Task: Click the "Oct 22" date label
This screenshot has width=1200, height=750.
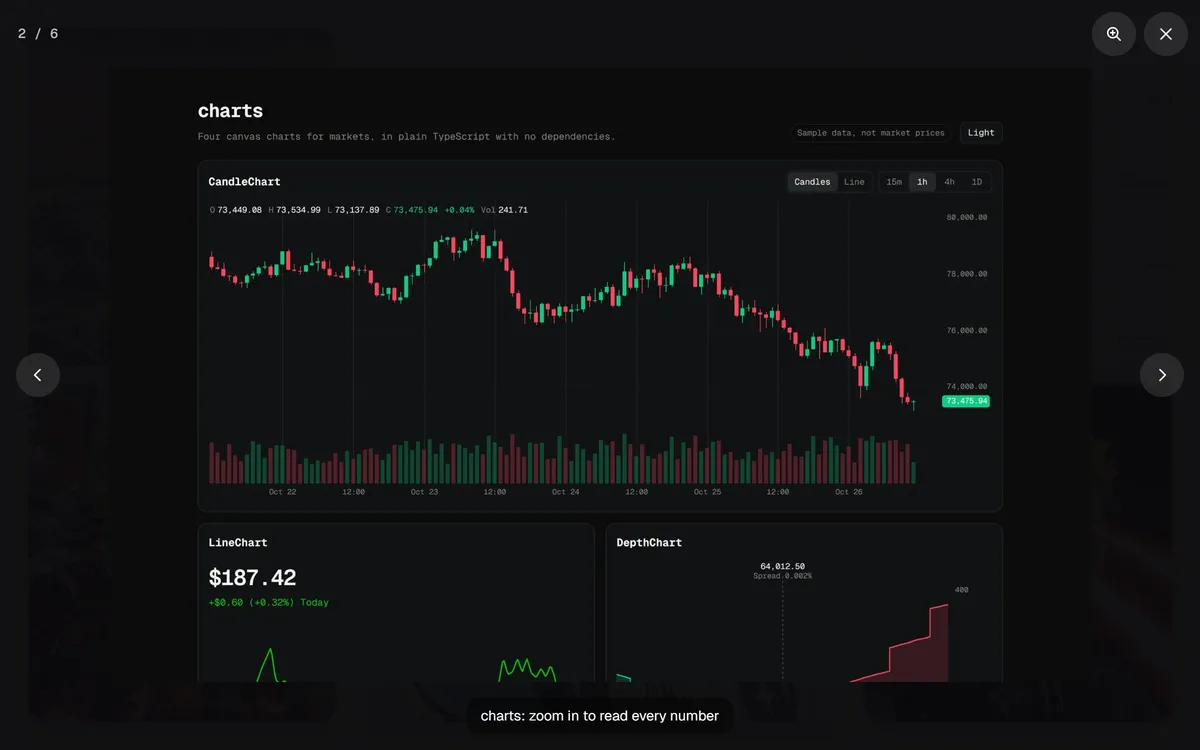Action: pos(283,492)
